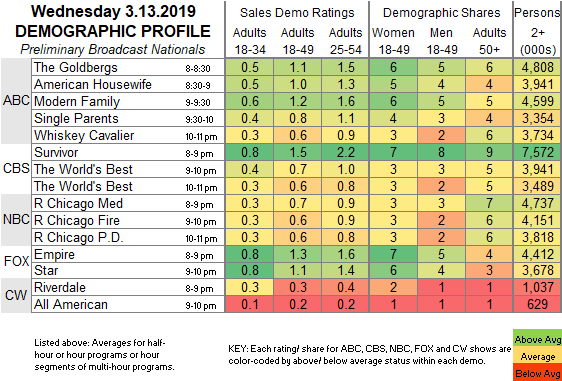
Task: Click the Survivor show title cell
Action: tap(128, 152)
